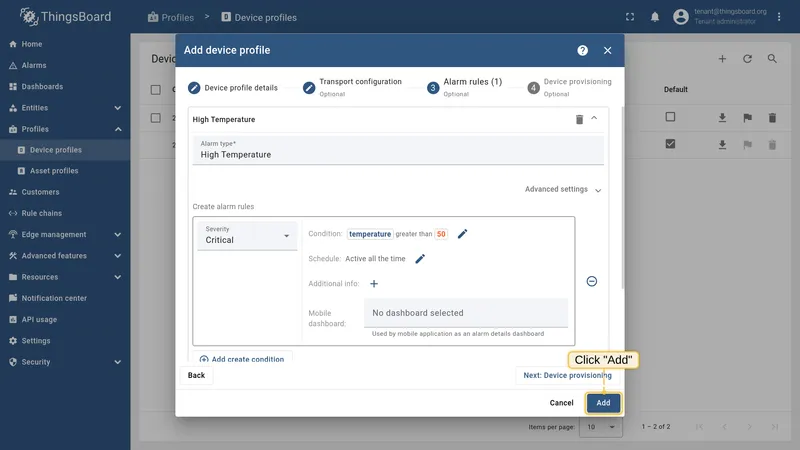The image size is (800, 450).
Task: Open the Severity Critical dropdown
Action: [x=247, y=235]
